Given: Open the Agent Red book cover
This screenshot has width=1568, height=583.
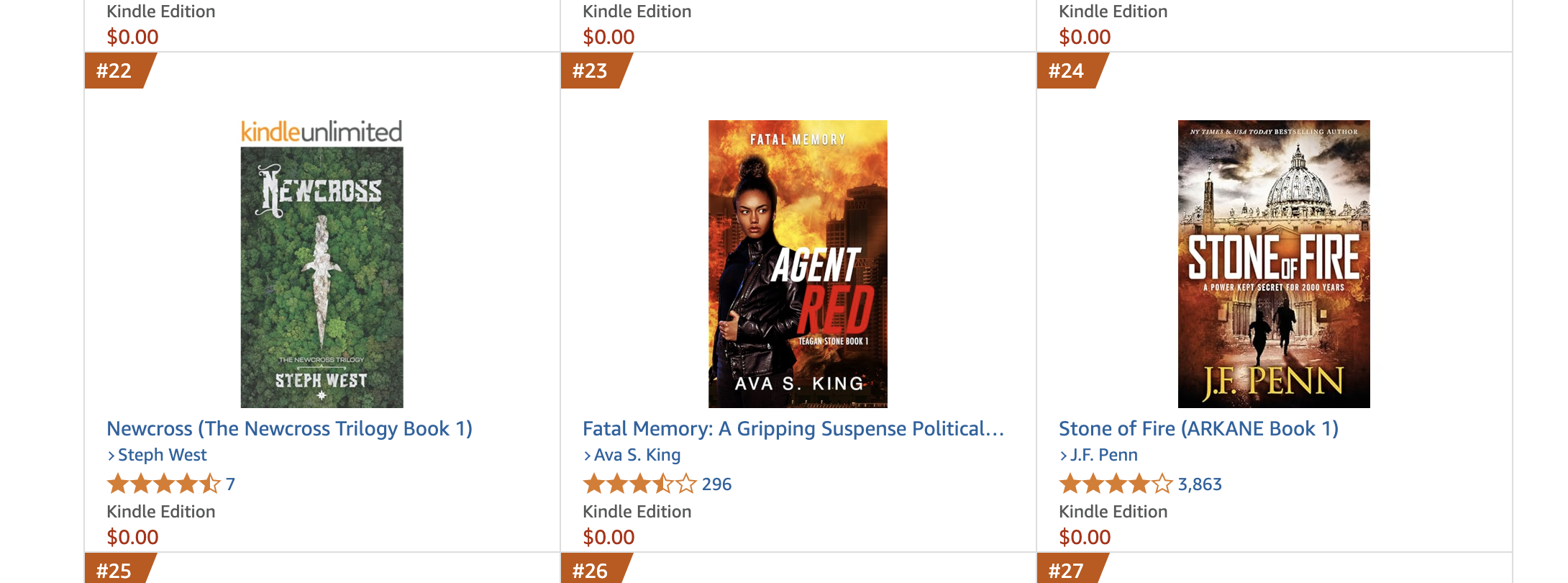Looking at the screenshot, I should pos(798,264).
